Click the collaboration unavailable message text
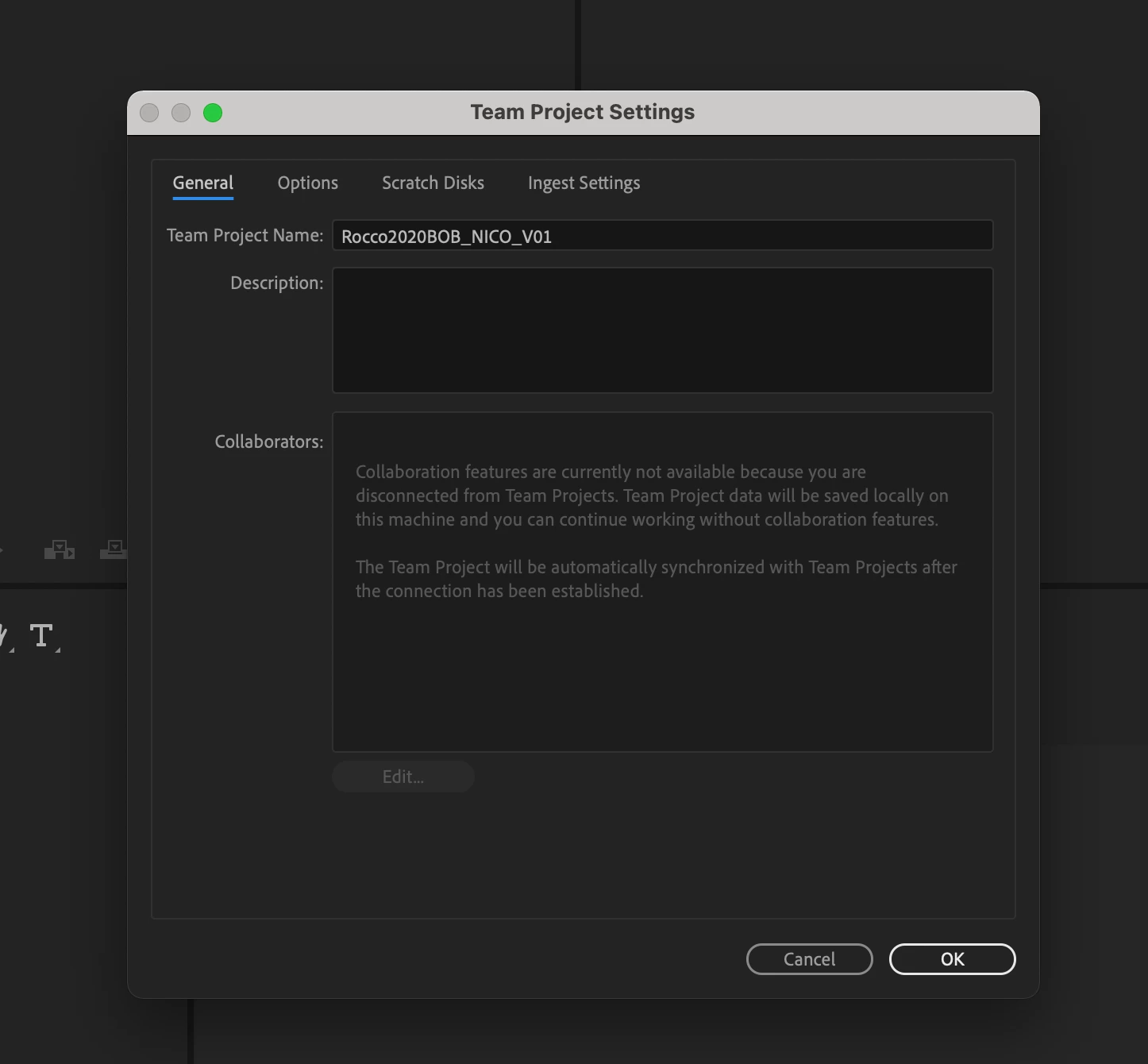1148x1064 pixels. (656, 531)
